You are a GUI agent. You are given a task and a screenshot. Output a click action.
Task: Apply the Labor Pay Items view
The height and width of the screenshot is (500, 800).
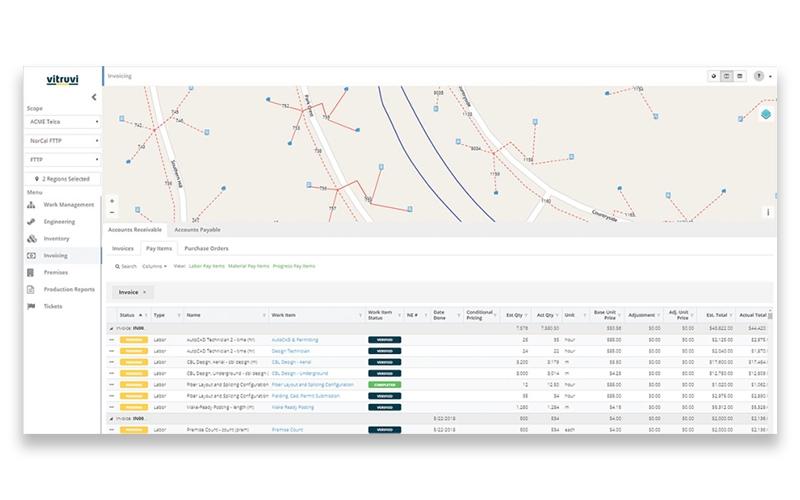pos(207,266)
